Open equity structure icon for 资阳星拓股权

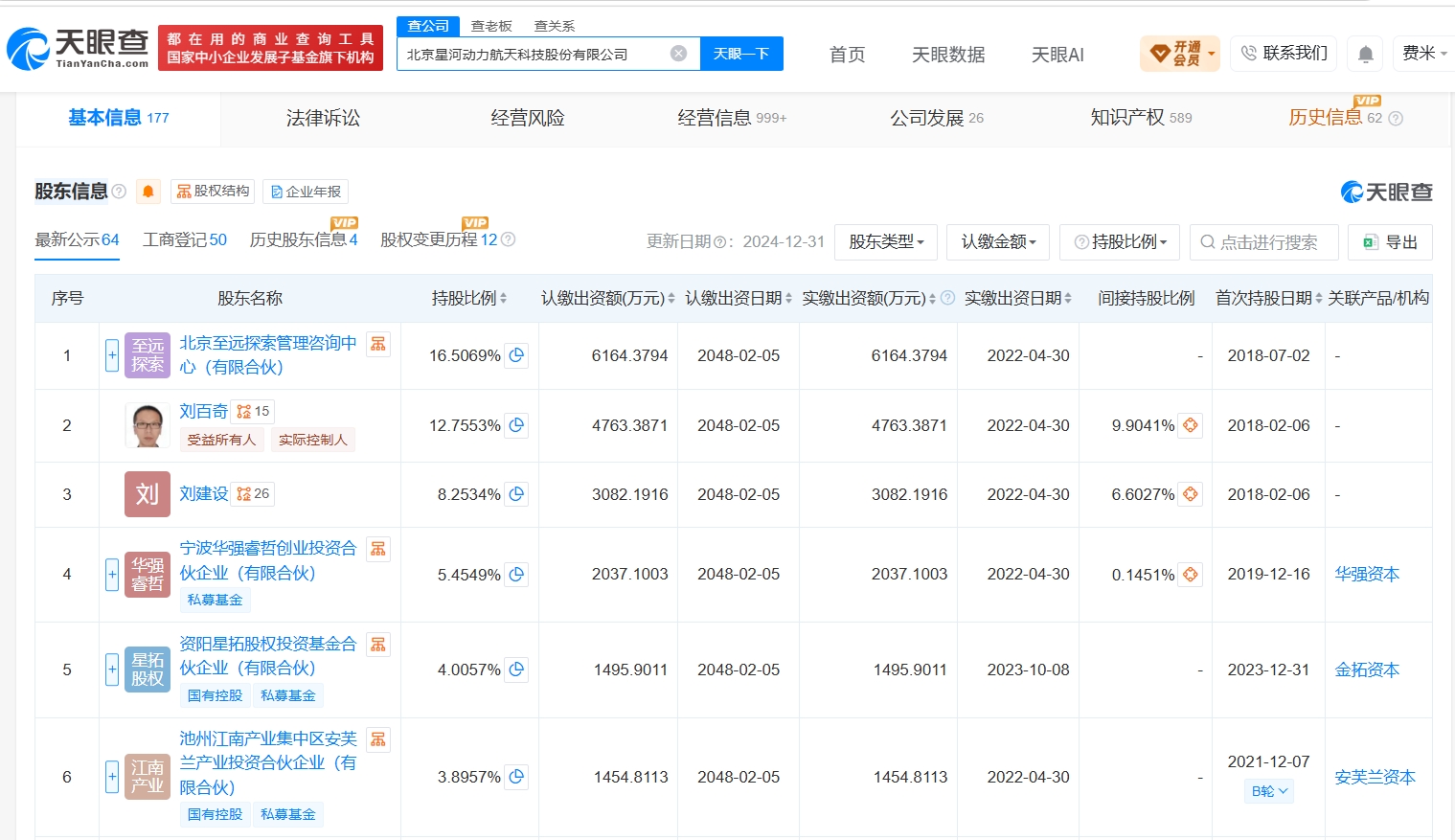pos(378,645)
